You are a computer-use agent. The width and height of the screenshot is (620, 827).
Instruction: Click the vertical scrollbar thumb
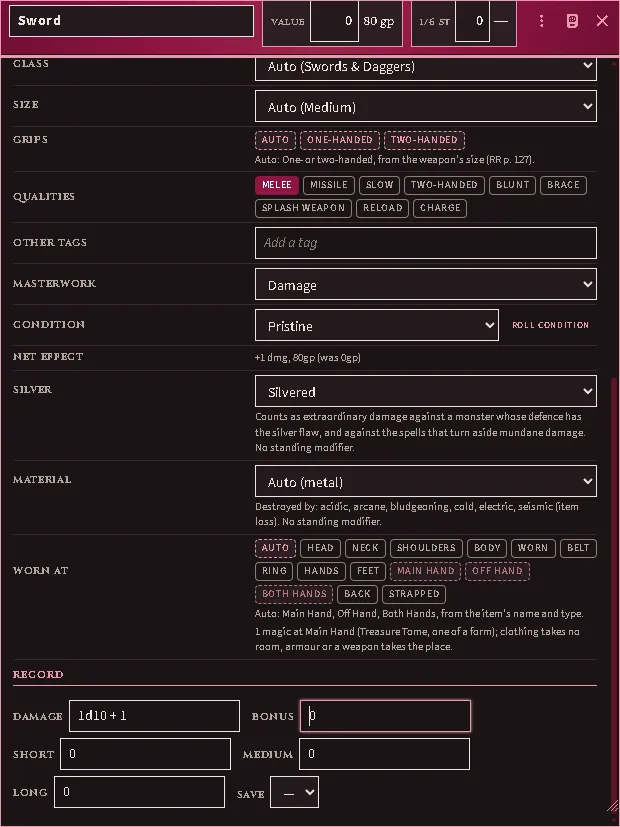[613, 596]
